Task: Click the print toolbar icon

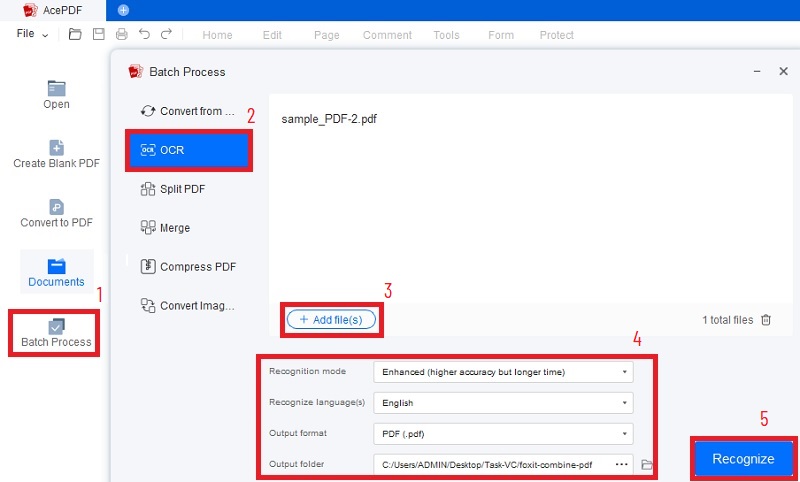Action: pos(121,34)
